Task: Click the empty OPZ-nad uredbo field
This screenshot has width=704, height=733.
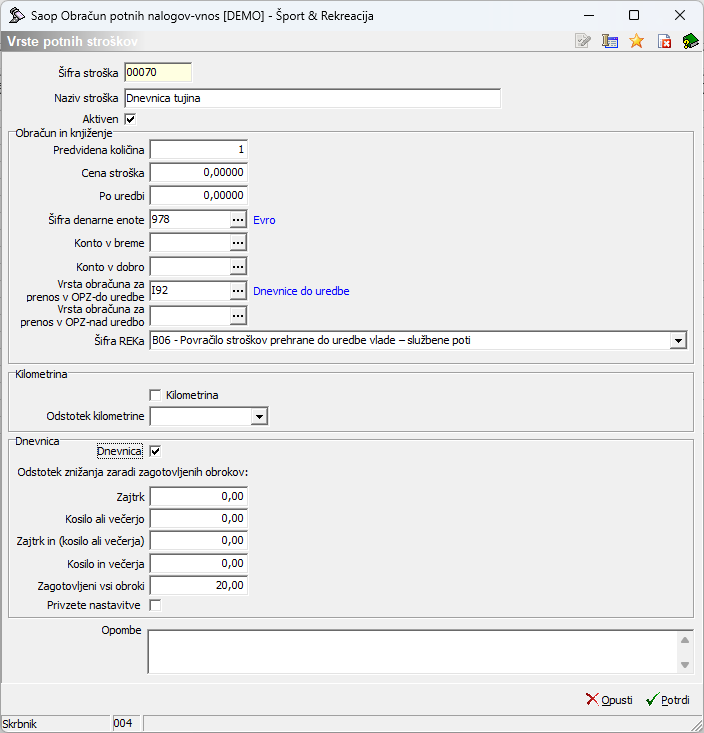Action: (190, 316)
